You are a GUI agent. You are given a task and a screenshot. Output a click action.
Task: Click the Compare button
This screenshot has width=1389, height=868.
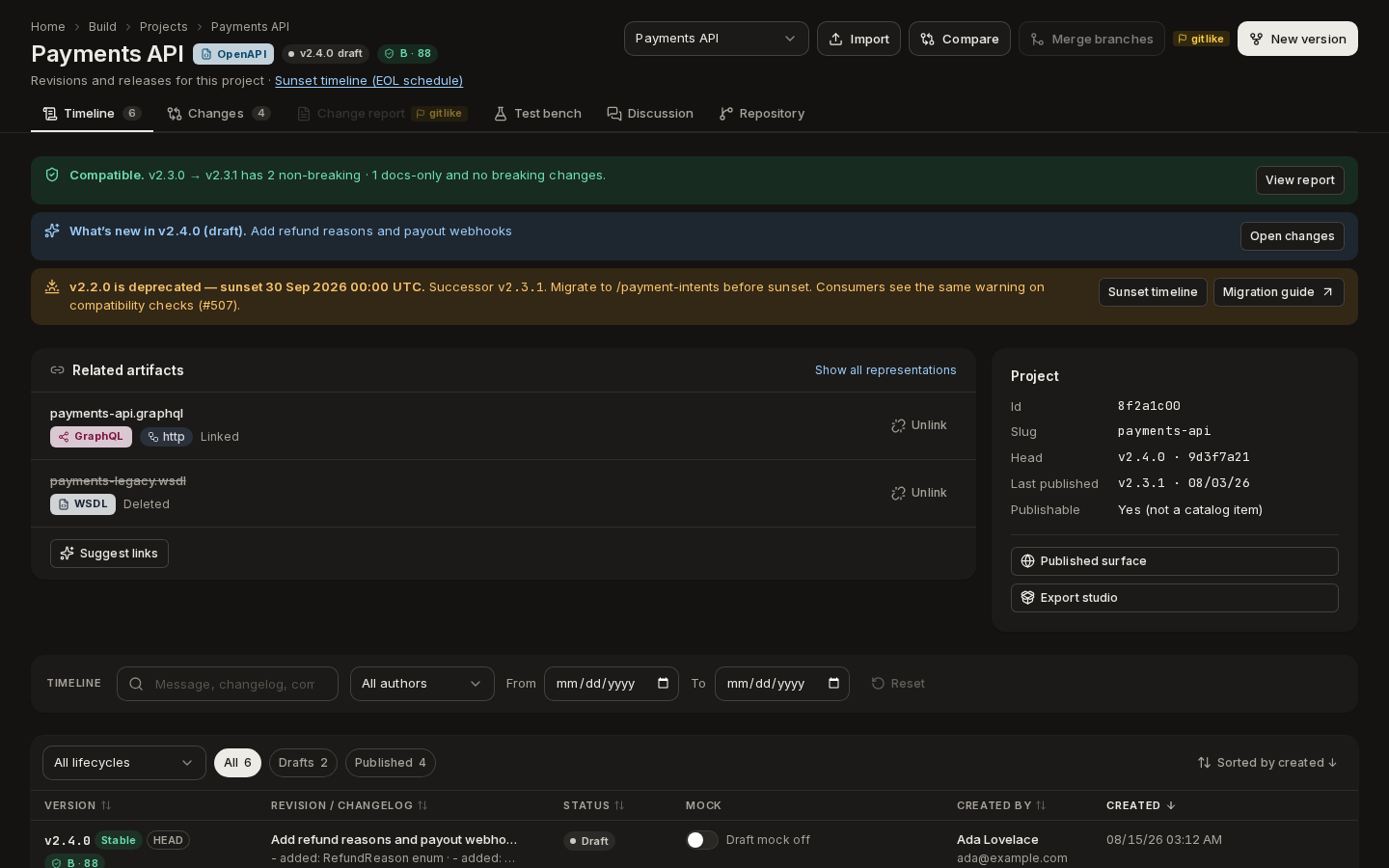coord(960,39)
